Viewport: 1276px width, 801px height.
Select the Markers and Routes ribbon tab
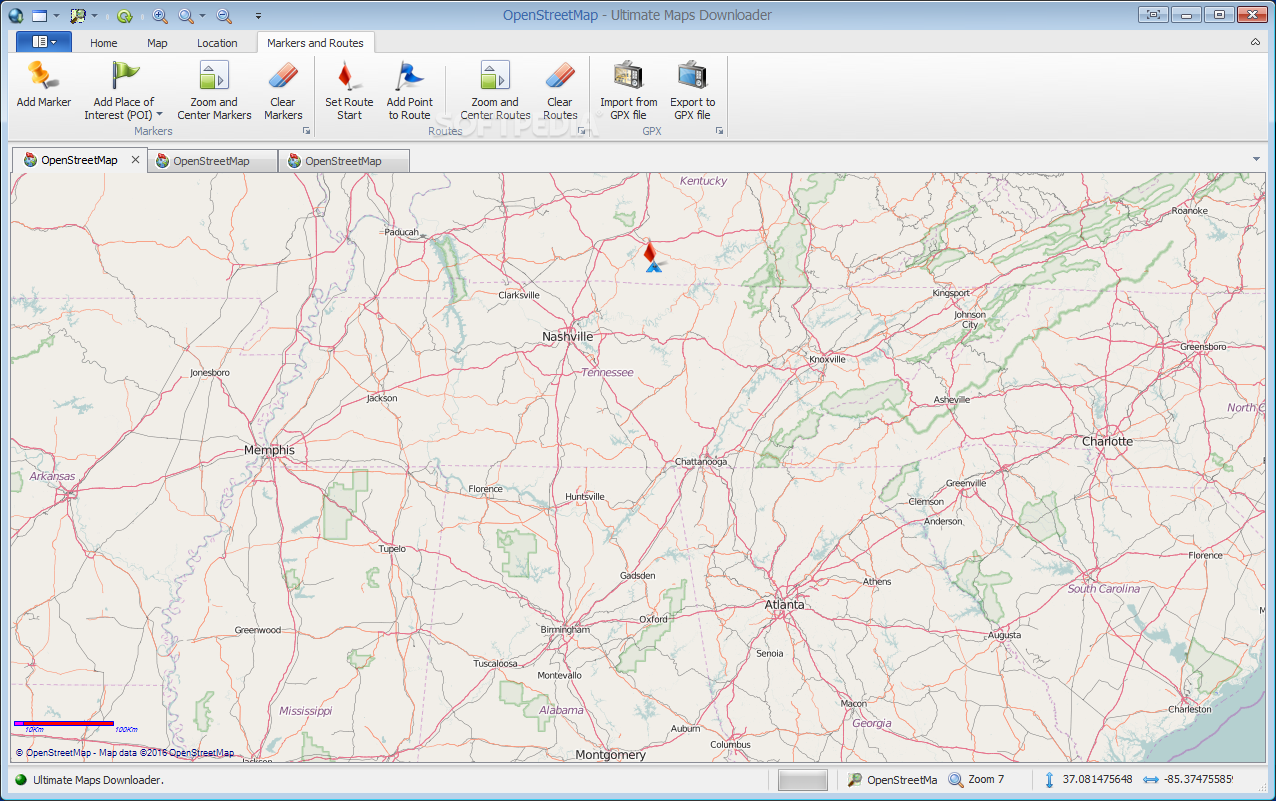tap(315, 43)
